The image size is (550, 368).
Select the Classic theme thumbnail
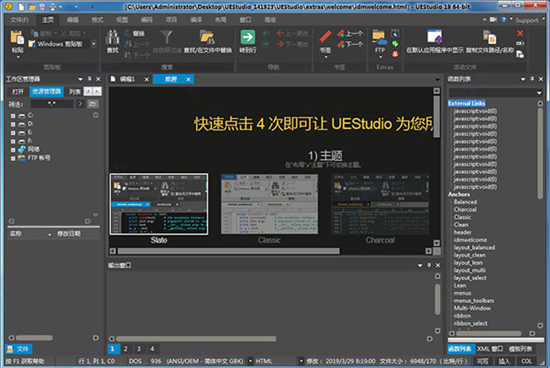click(x=269, y=204)
